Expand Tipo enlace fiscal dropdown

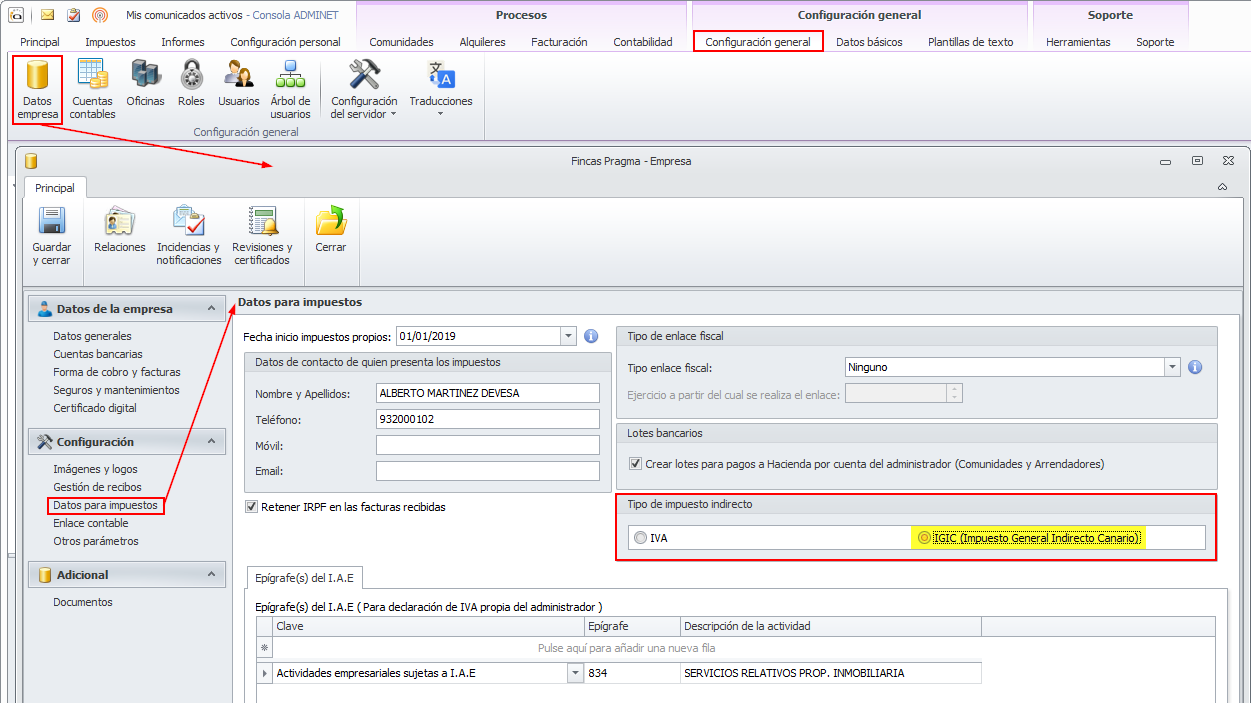click(x=1172, y=367)
